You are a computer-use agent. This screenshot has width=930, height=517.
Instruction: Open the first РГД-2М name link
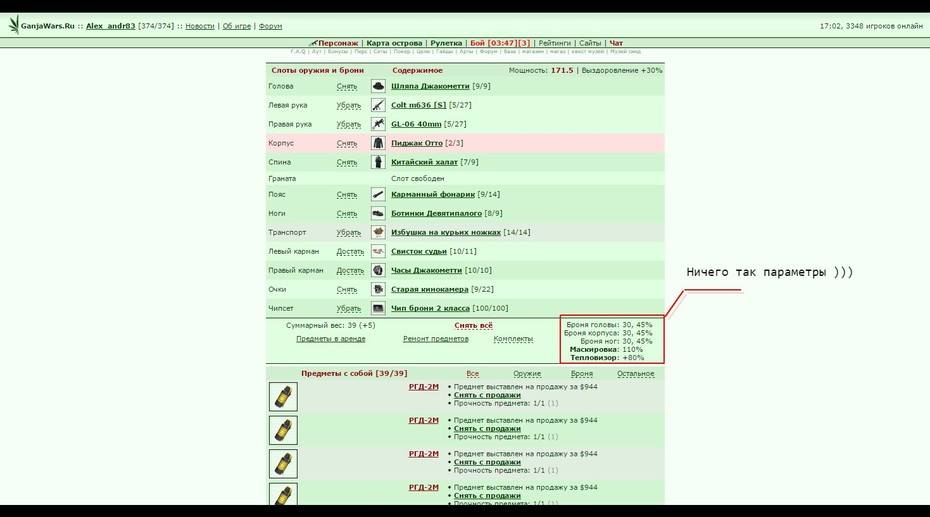click(x=423, y=387)
